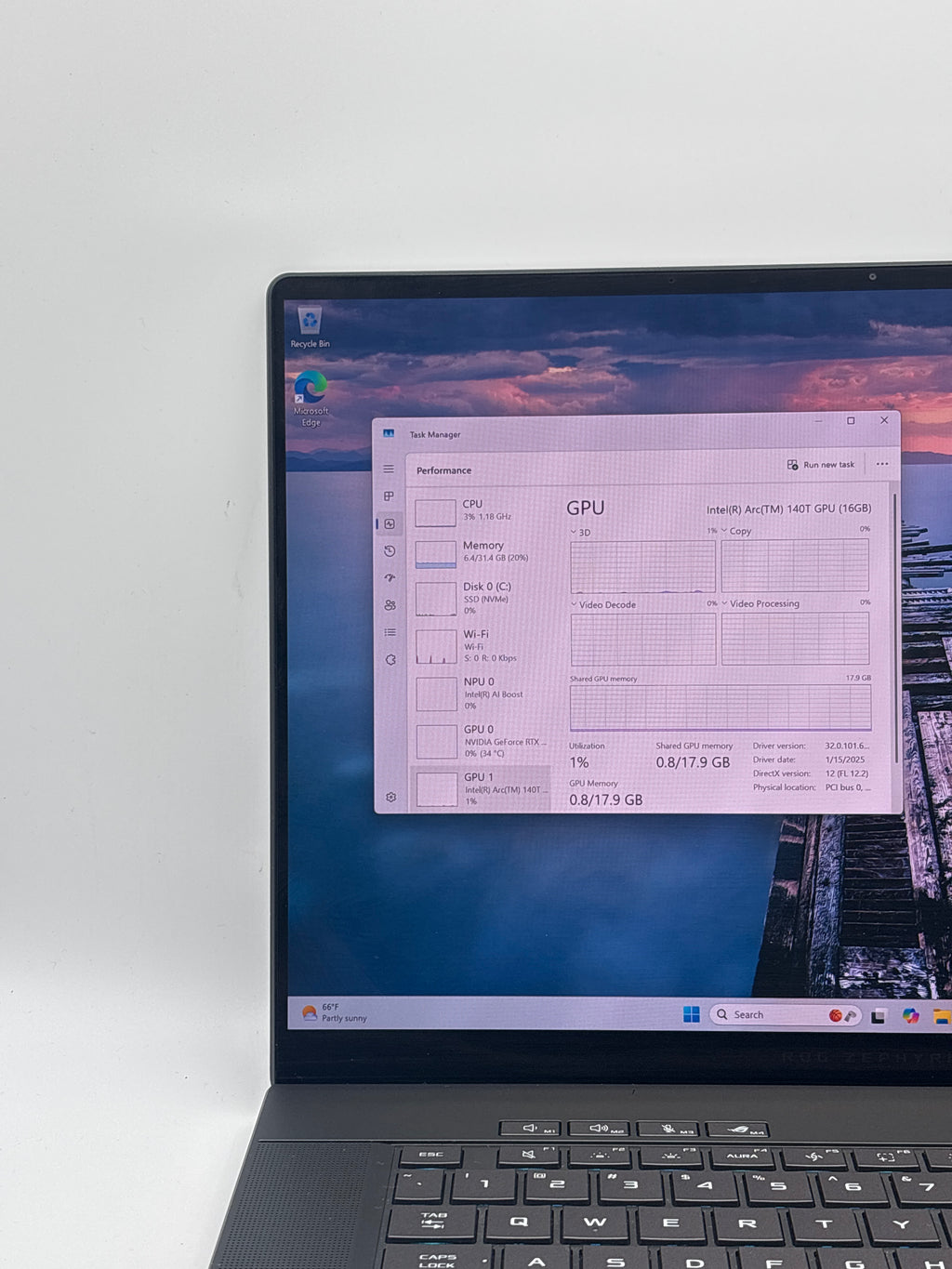952x1269 pixels.
Task: Open the Processes page icon in sidebar
Action: click(390, 496)
